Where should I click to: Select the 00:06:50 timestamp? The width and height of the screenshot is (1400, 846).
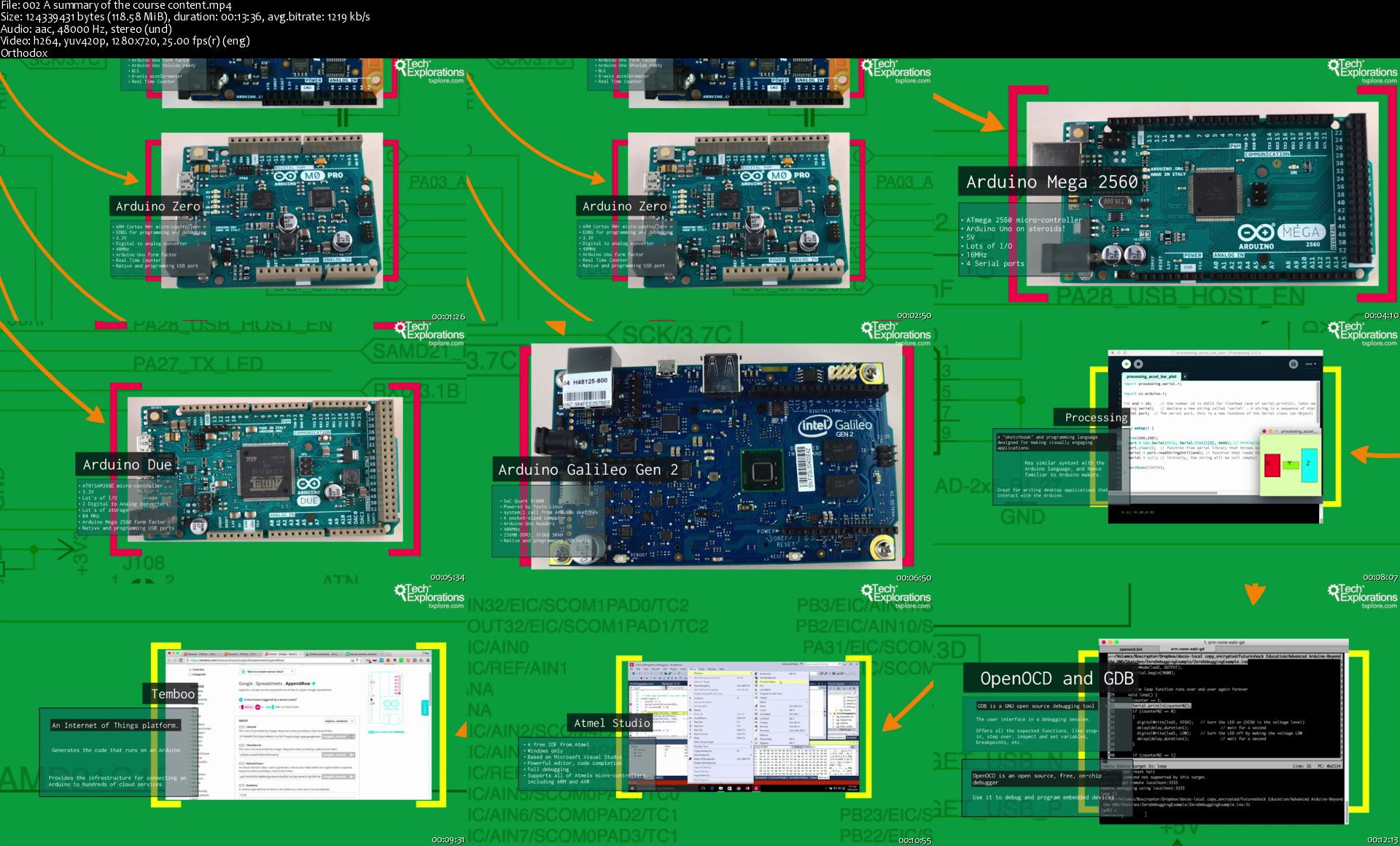[914, 578]
